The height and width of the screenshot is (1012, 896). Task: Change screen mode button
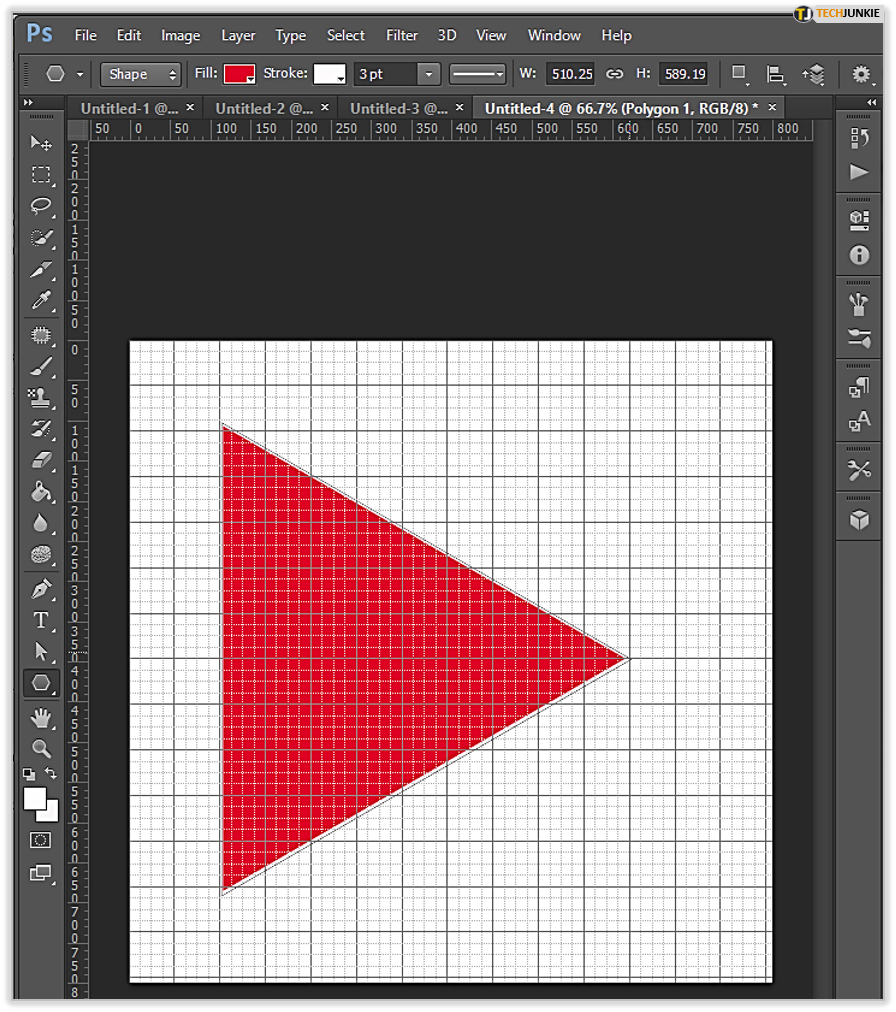41,873
